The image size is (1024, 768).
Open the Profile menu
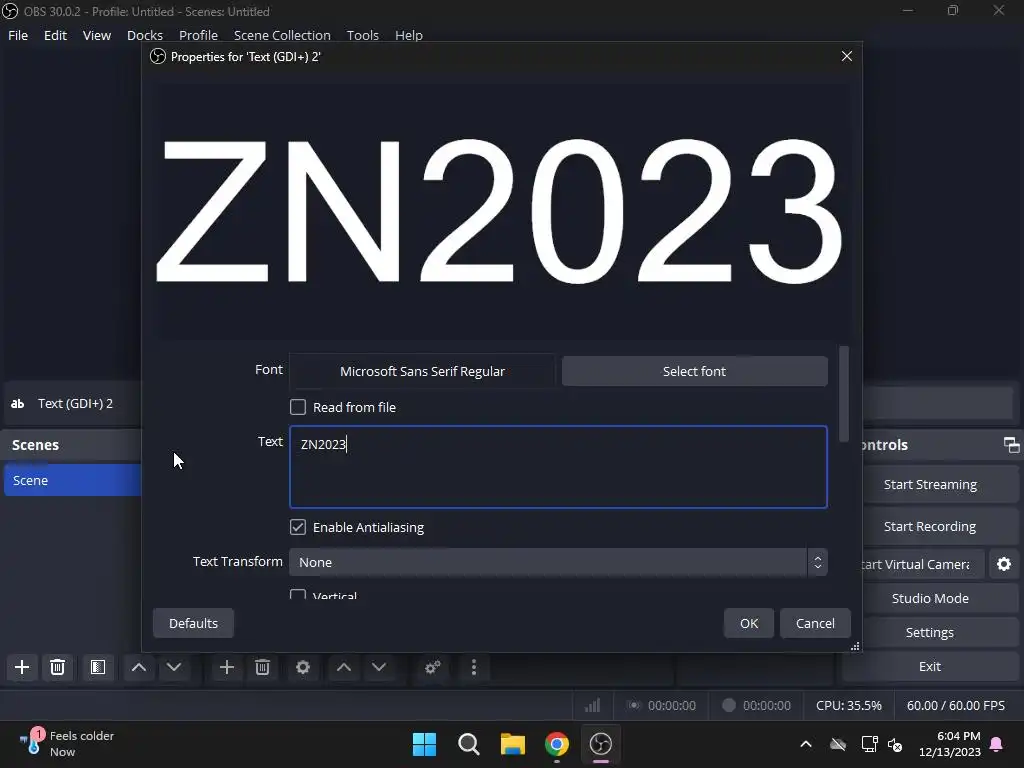point(199,35)
